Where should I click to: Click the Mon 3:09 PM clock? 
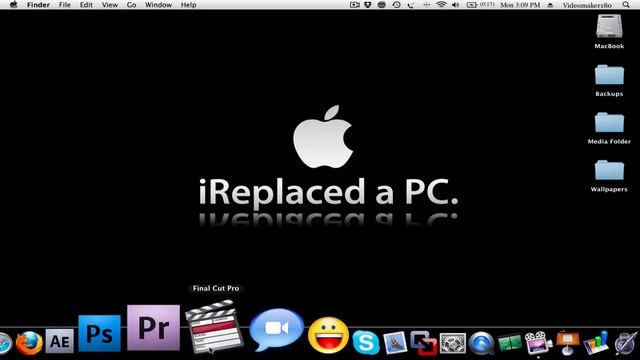[x=520, y=5]
